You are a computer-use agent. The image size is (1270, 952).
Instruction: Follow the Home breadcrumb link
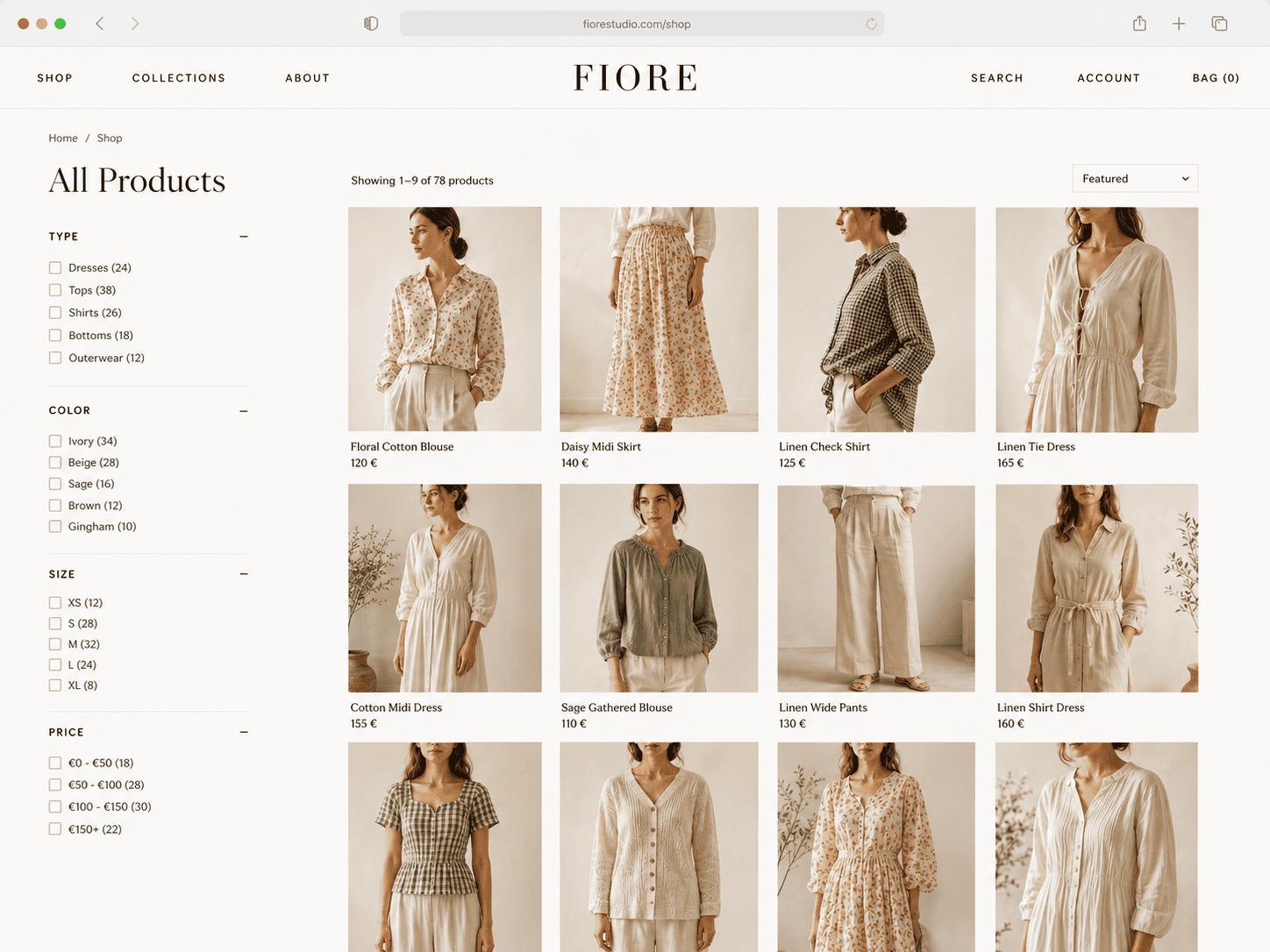coord(63,139)
